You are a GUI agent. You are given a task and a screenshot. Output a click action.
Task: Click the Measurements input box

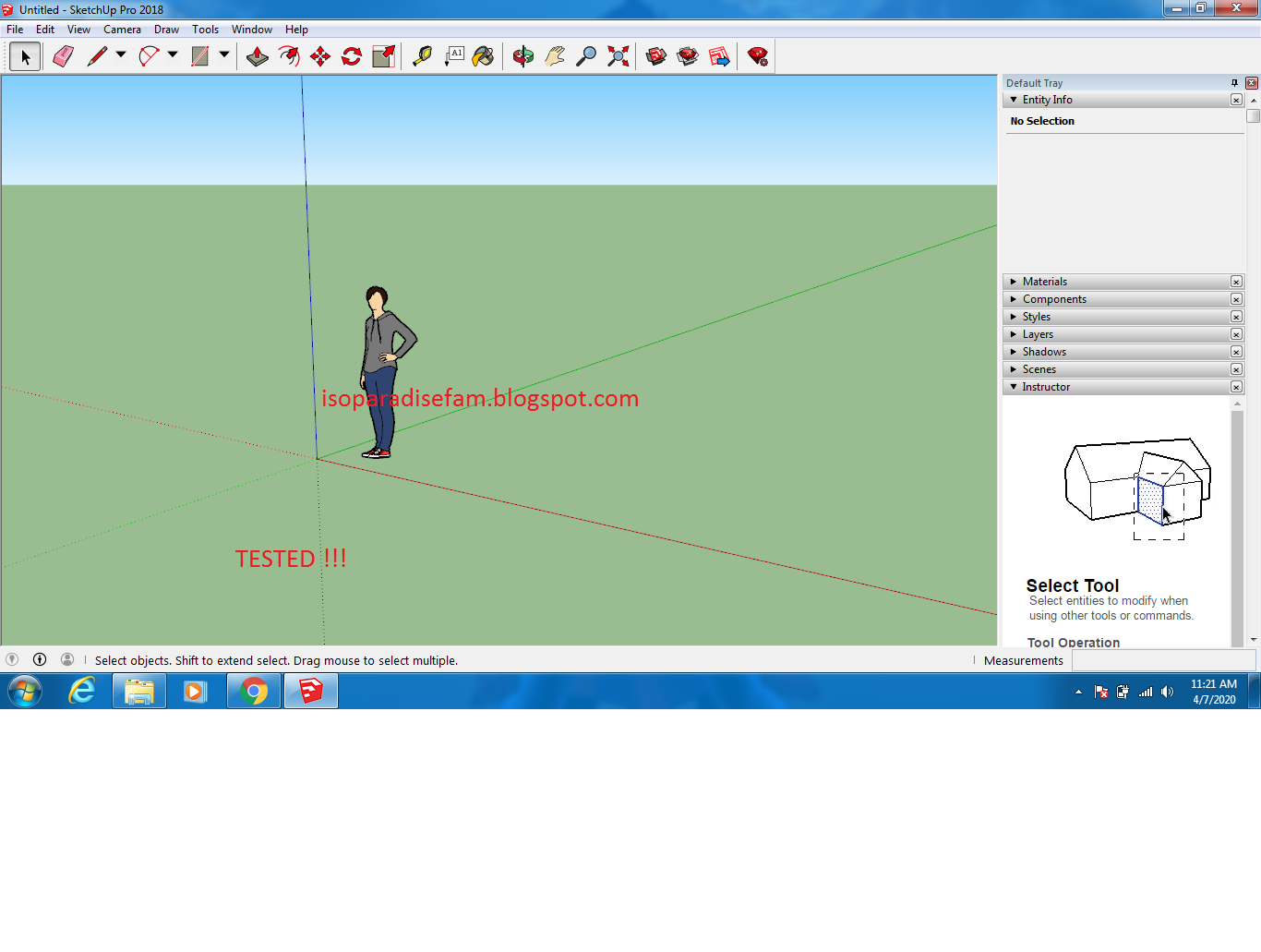[1163, 660]
